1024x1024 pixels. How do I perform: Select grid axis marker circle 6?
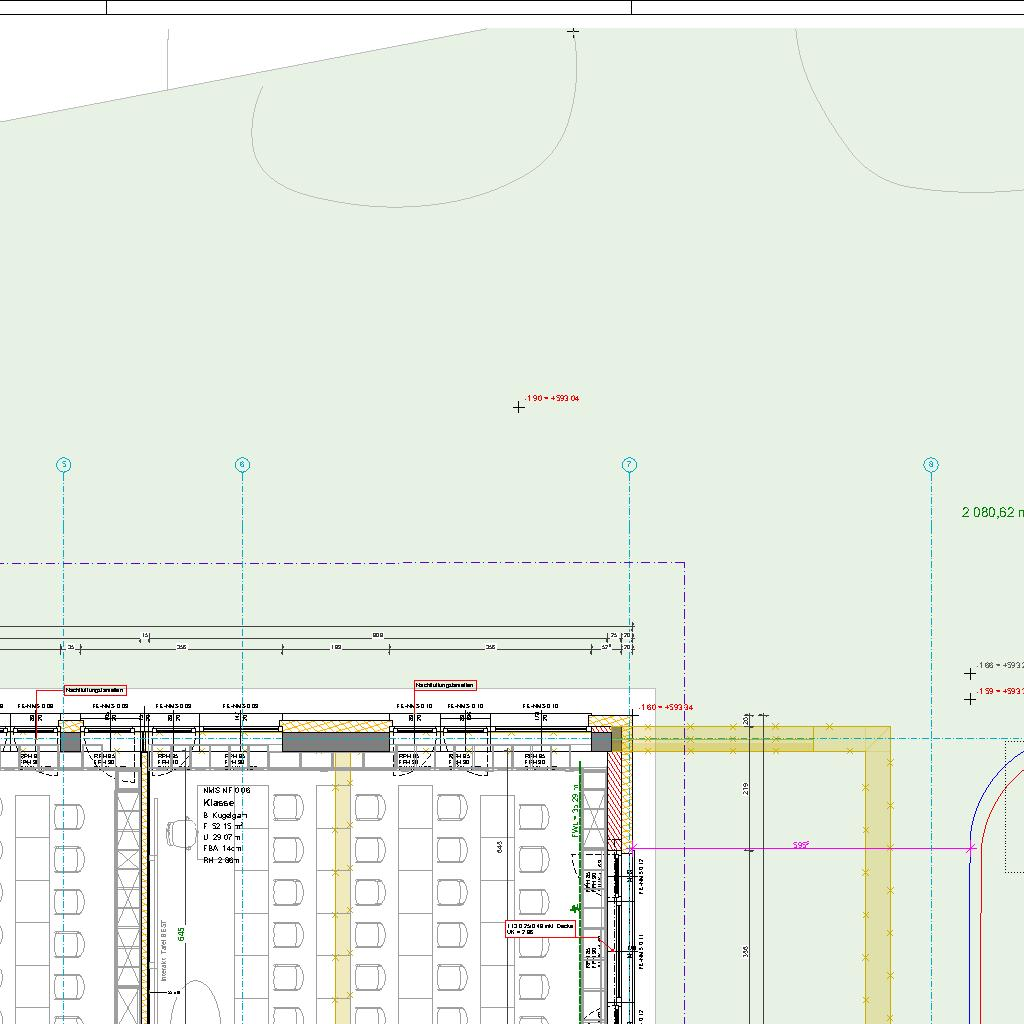tap(242, 465)
